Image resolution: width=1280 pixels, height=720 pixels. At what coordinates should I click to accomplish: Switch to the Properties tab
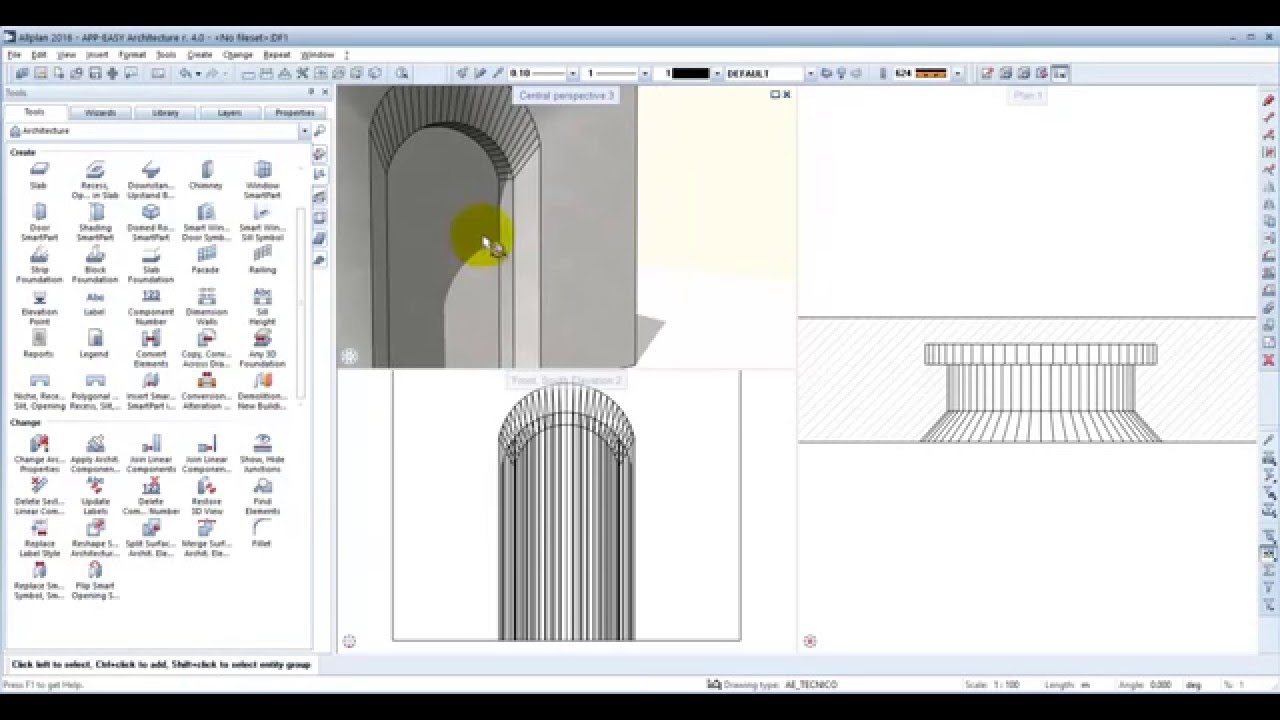tap(294, 113)
